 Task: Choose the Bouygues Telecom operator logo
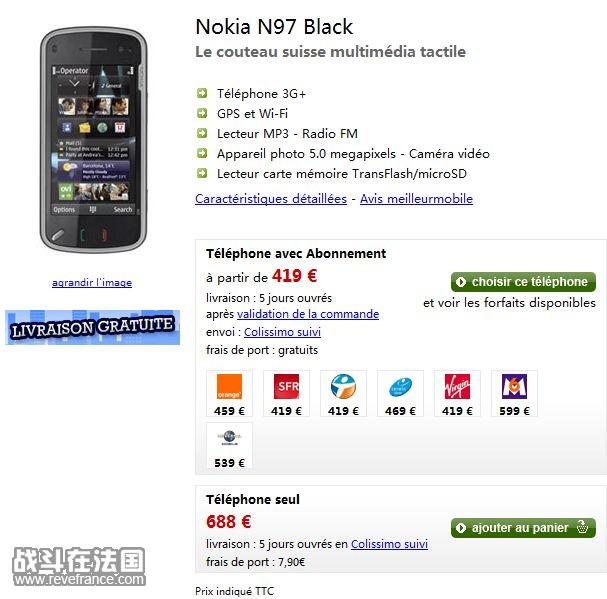[343, 386]
